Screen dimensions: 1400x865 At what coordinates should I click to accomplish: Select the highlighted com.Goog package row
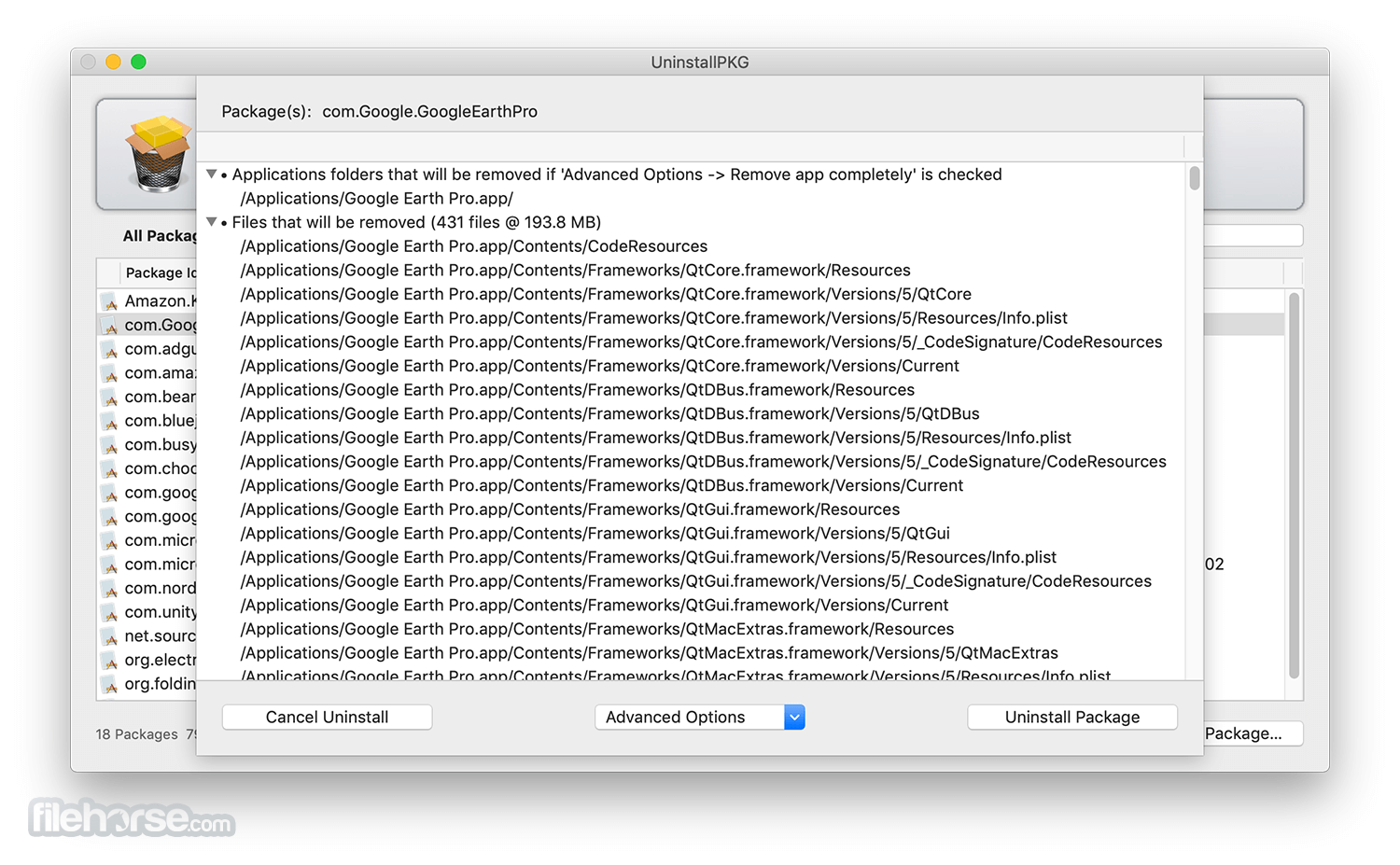pyautogui.click(x=147, y=325)
